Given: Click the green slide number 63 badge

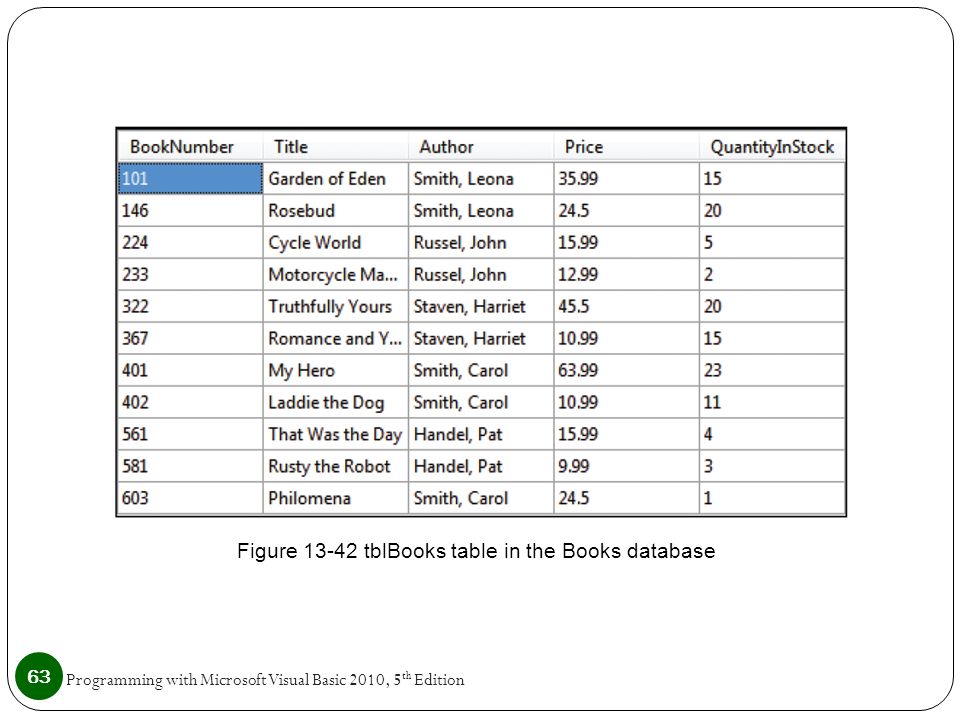Looking at the screenshot, I should point(39,676).
